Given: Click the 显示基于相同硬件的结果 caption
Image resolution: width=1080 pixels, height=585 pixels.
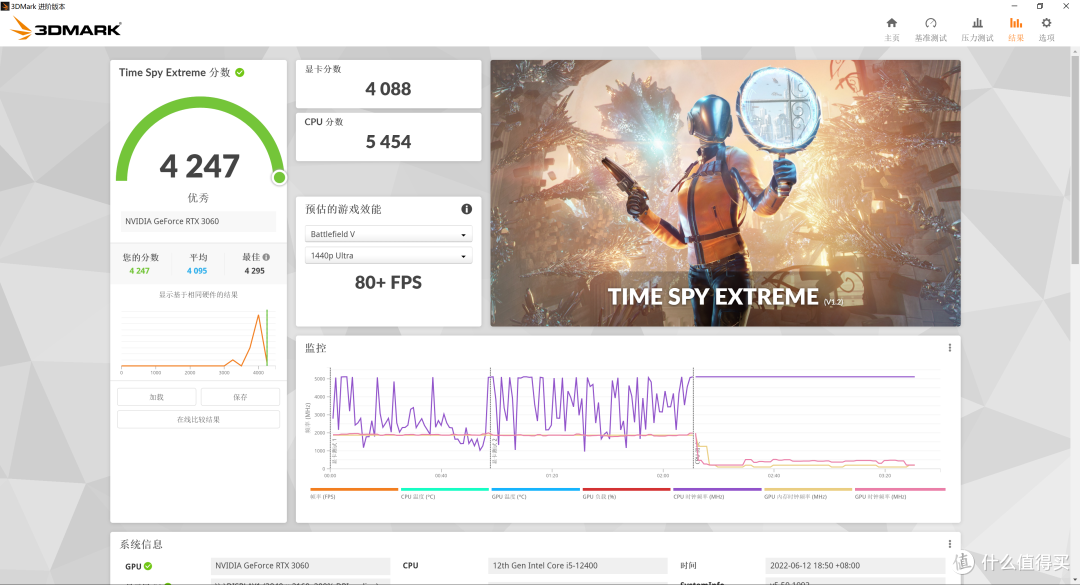Looking at the screenshot, I should [x=198, y=295].
